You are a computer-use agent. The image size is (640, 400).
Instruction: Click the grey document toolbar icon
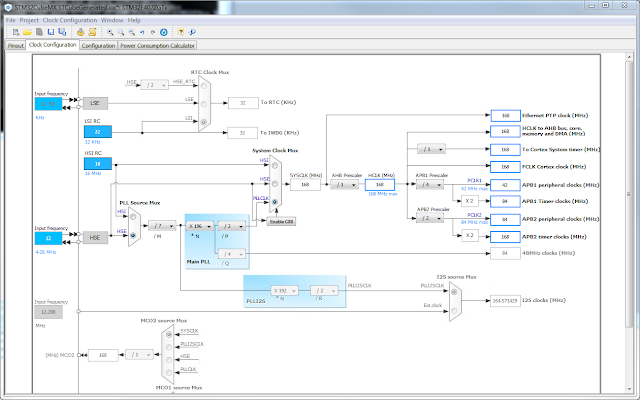coord(39,32)
